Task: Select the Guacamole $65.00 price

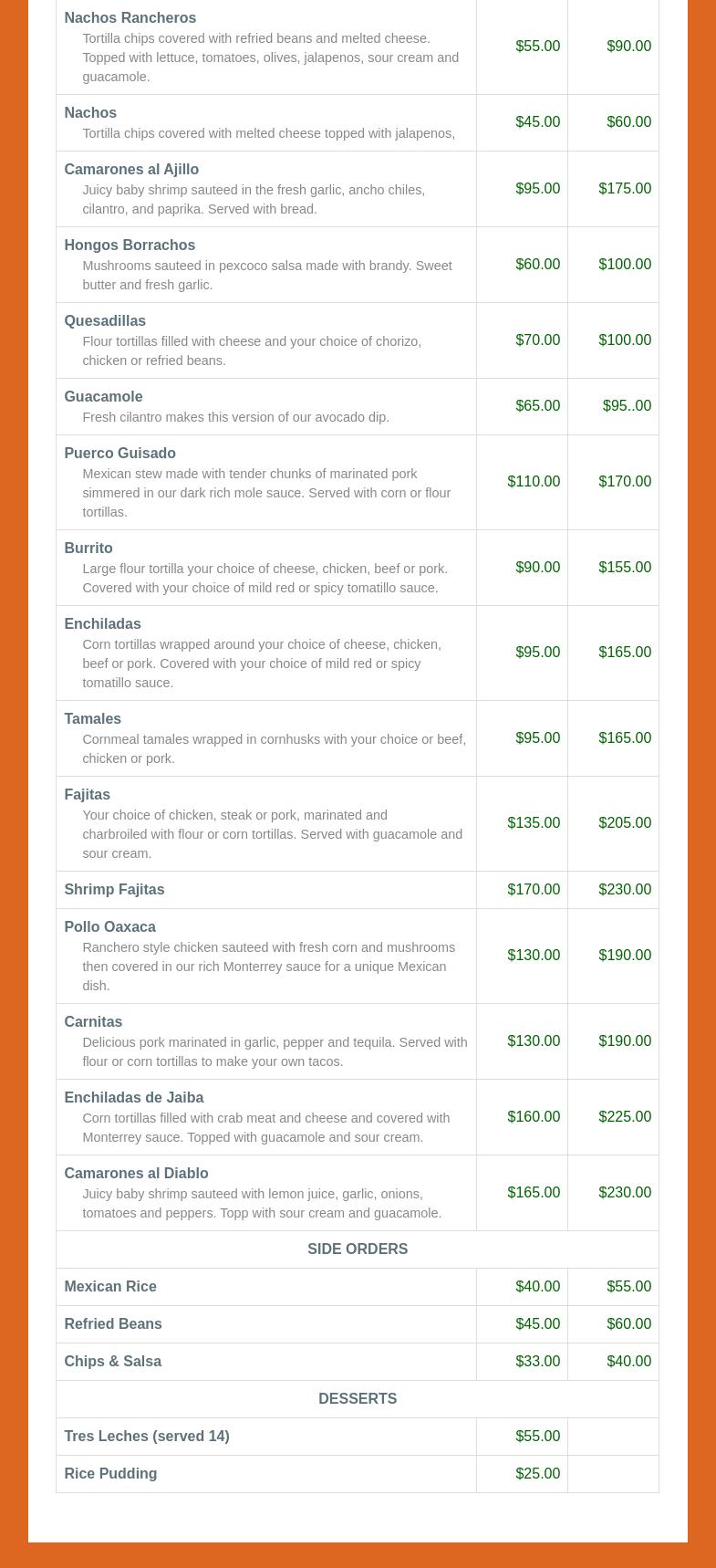Action: click(537, 406)
